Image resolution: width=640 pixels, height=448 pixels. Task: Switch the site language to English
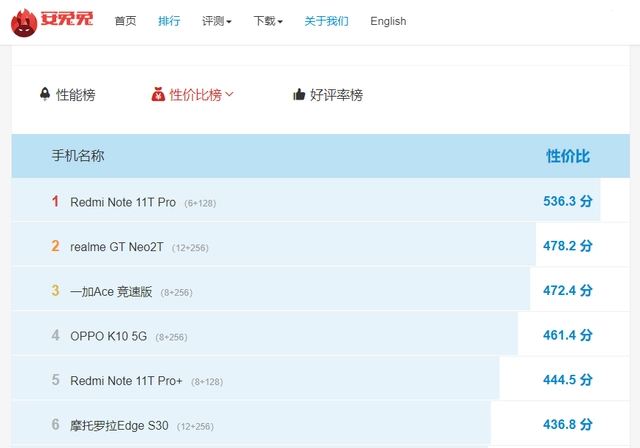coord(388,21)
